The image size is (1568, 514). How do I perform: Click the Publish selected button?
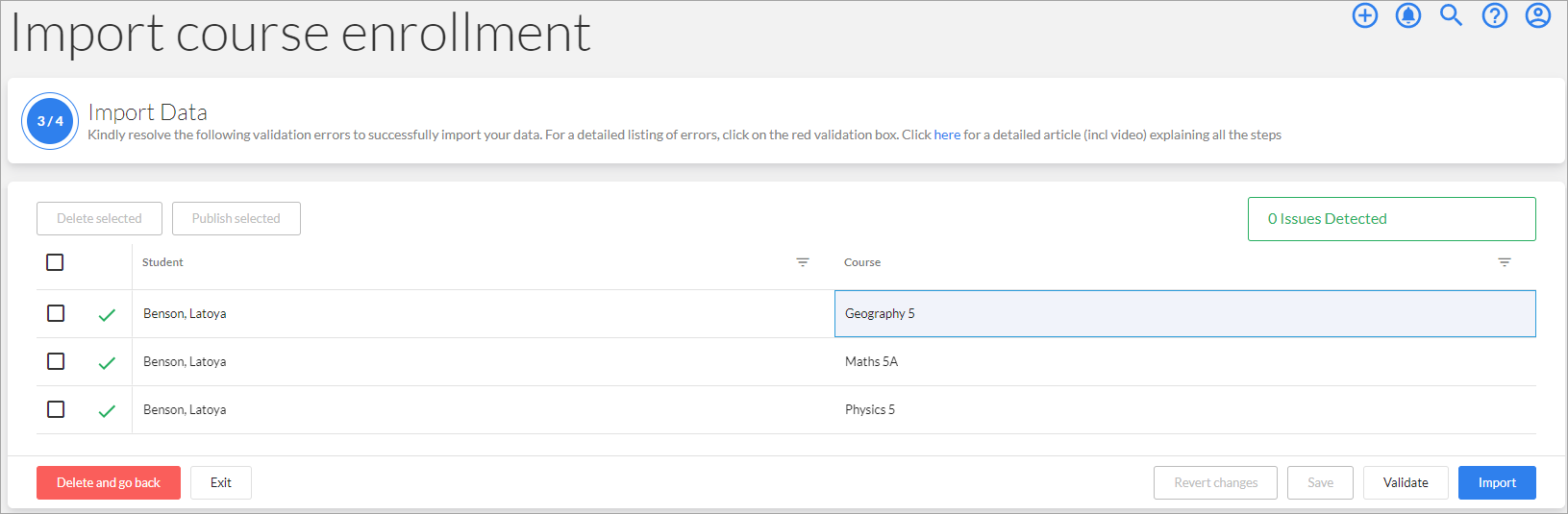click(236, 218)
